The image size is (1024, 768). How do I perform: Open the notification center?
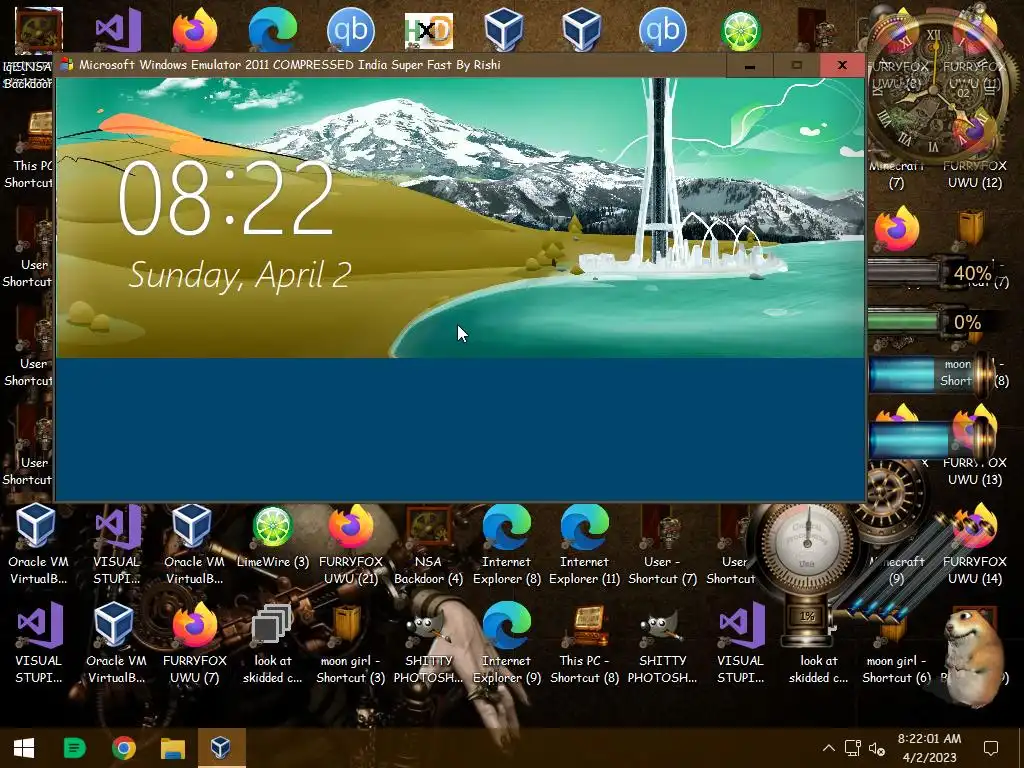click(x=991, y=748)
